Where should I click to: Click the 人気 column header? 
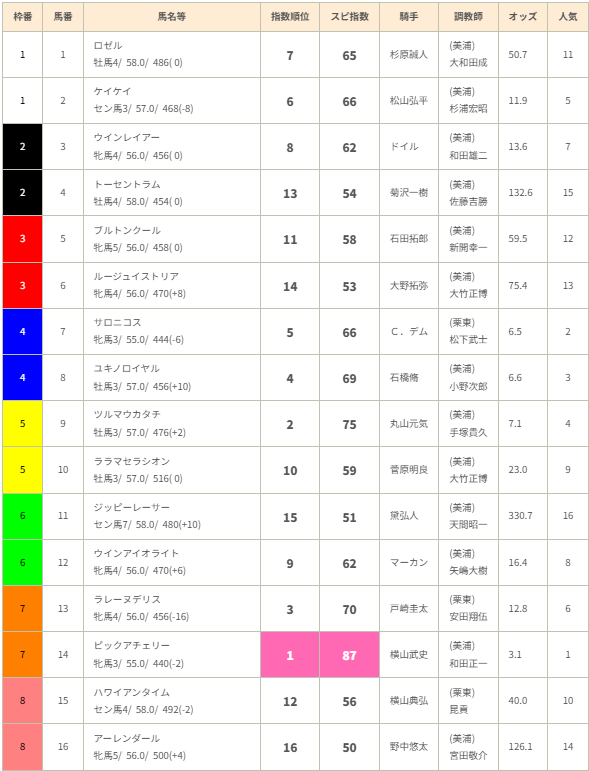[x=568, y=17]
